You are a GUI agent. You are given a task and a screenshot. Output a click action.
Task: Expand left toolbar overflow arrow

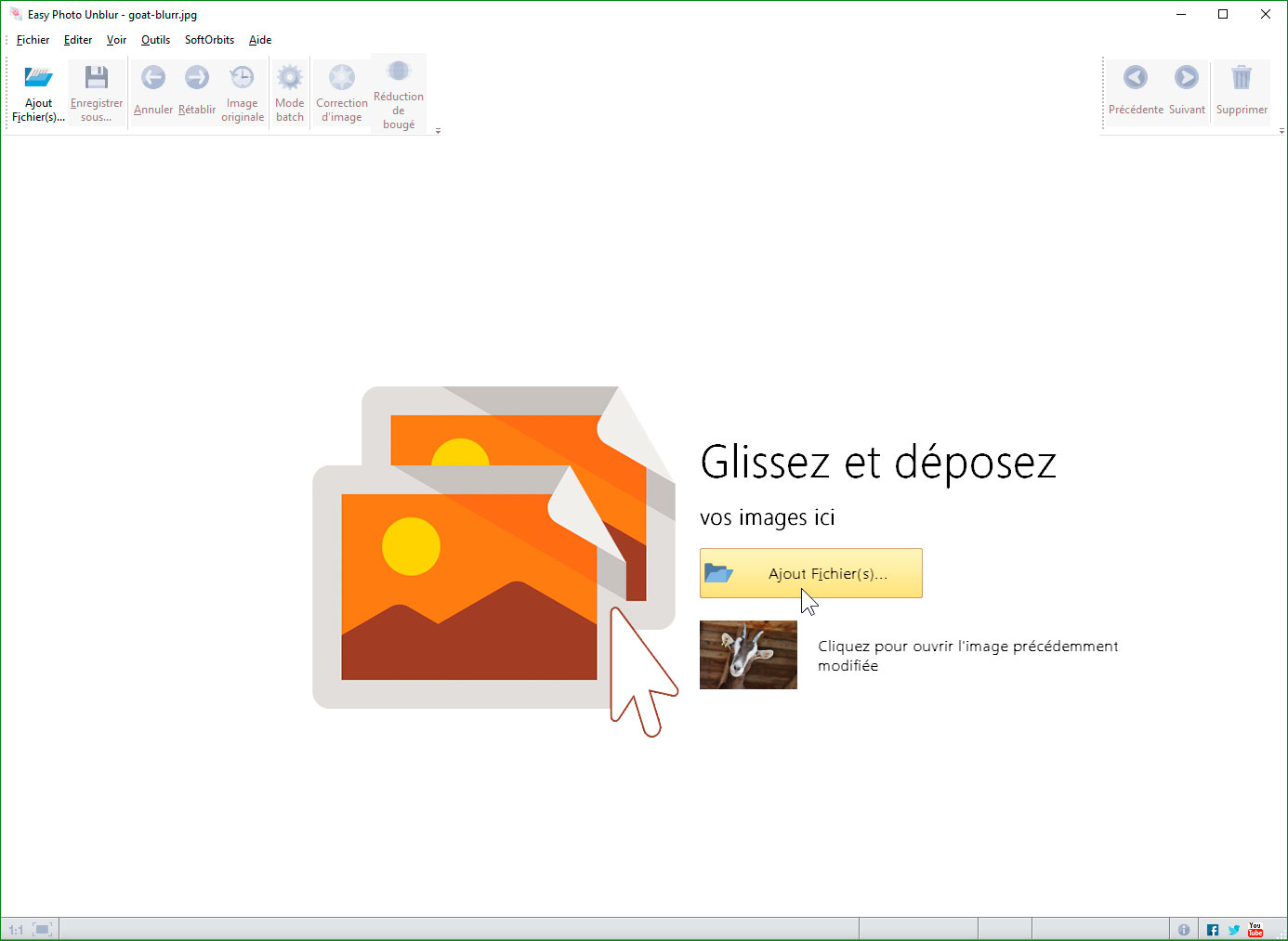(x=438, y=131)
